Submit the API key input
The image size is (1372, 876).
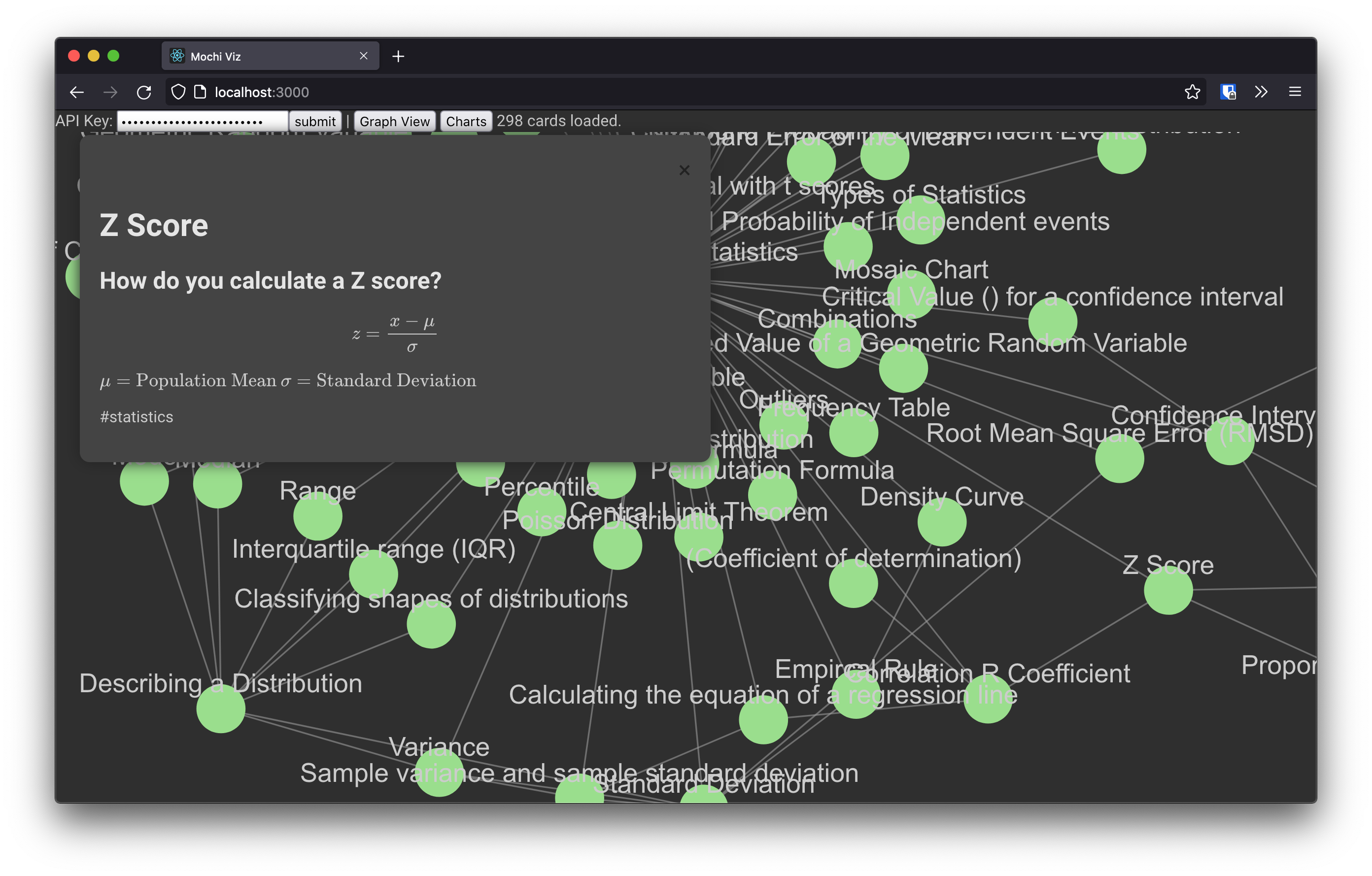[315, 121]
